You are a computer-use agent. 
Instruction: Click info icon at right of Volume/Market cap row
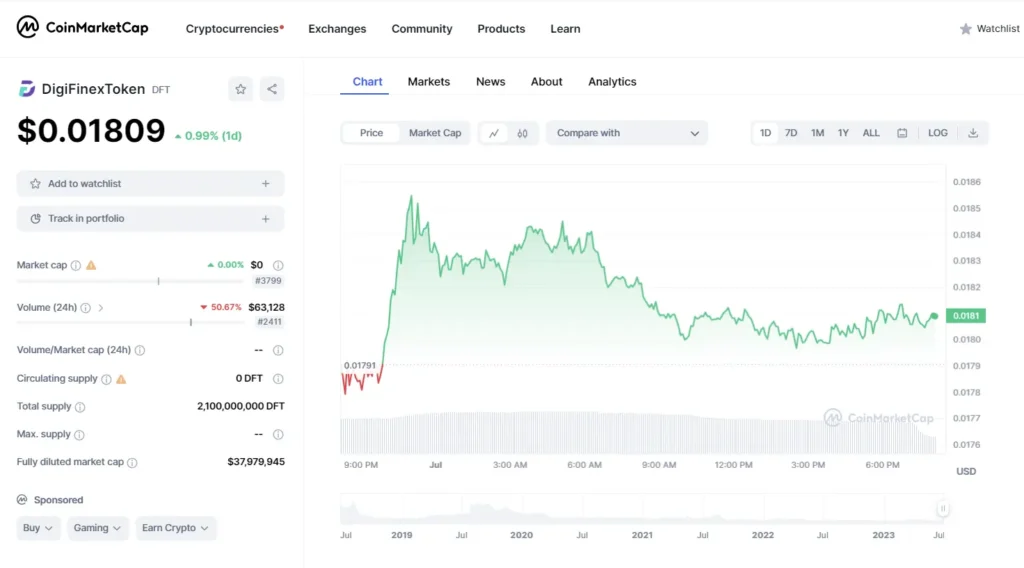(278, 351)
